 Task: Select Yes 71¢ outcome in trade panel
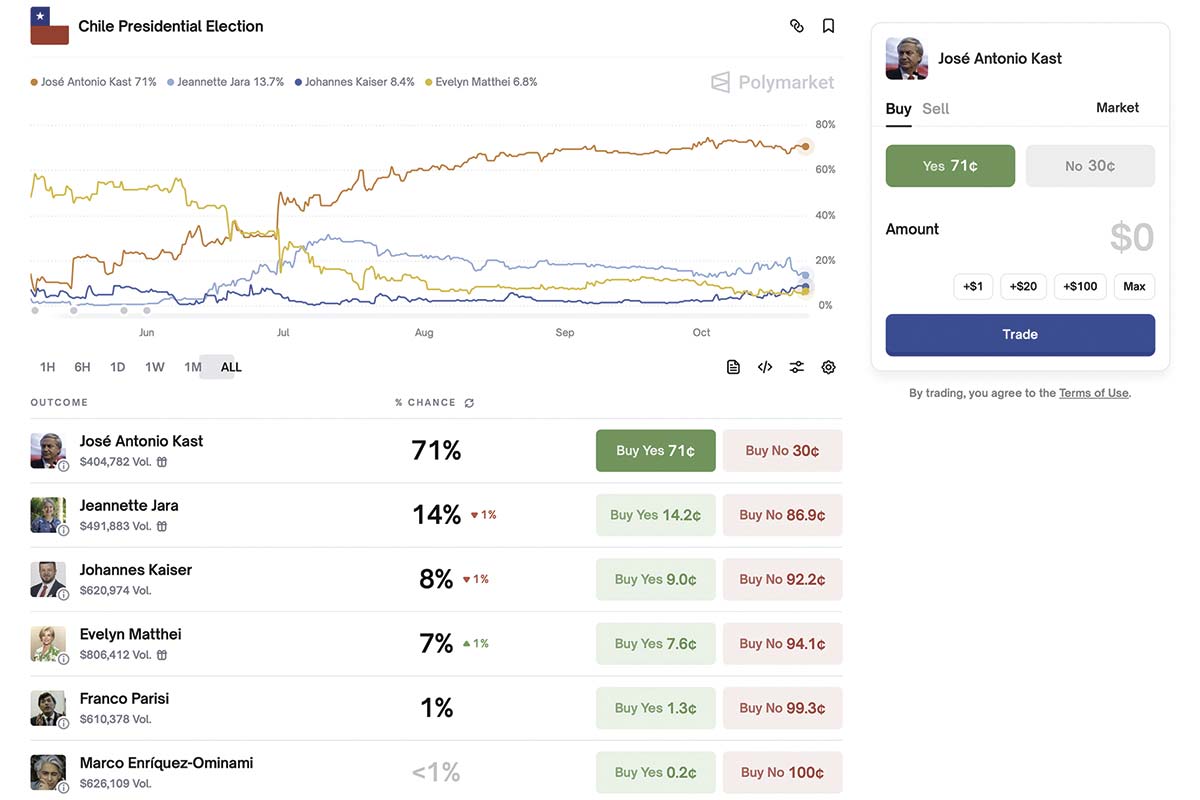(950, 166)
